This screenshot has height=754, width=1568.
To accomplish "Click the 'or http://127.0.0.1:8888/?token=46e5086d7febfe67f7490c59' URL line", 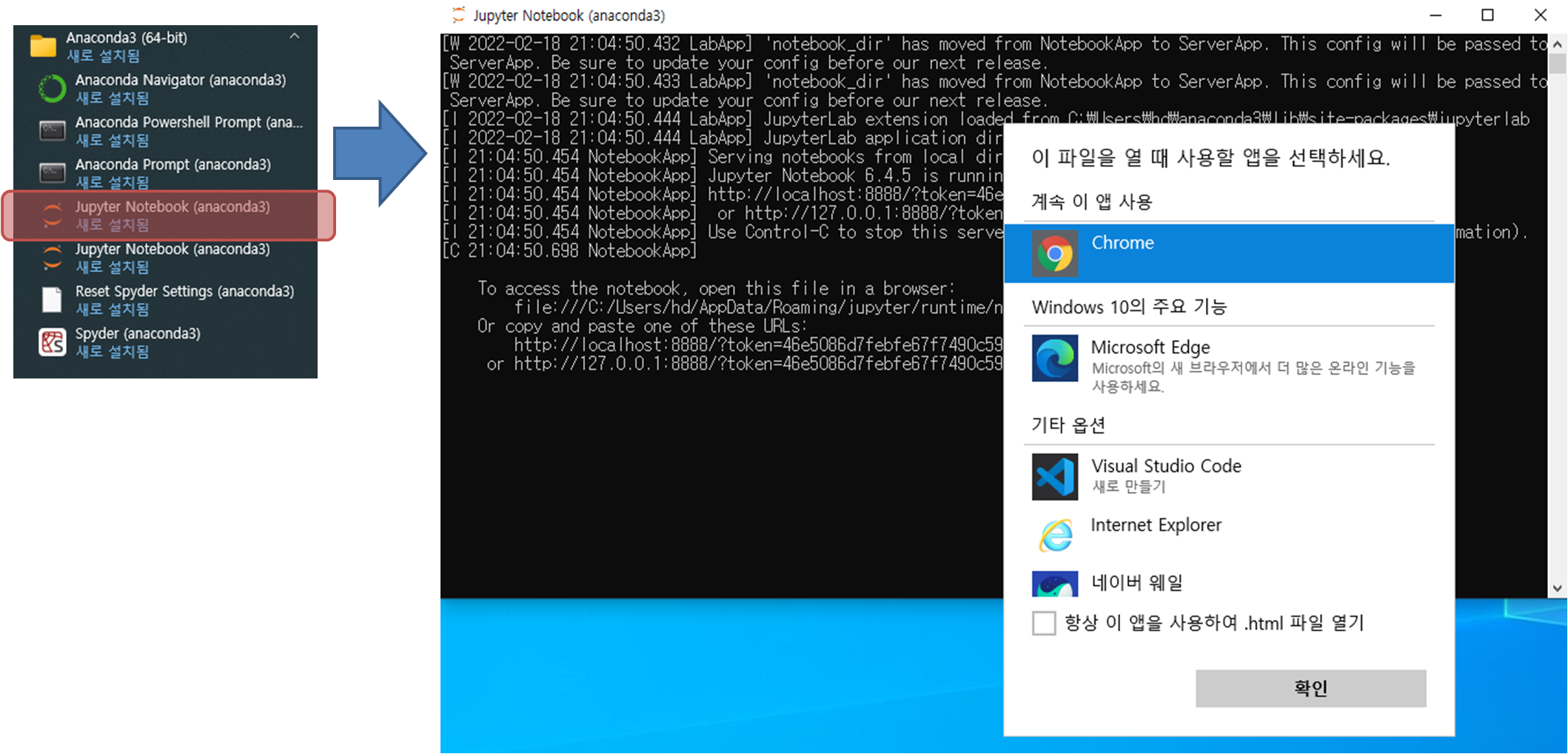I will tap(744, 364).
